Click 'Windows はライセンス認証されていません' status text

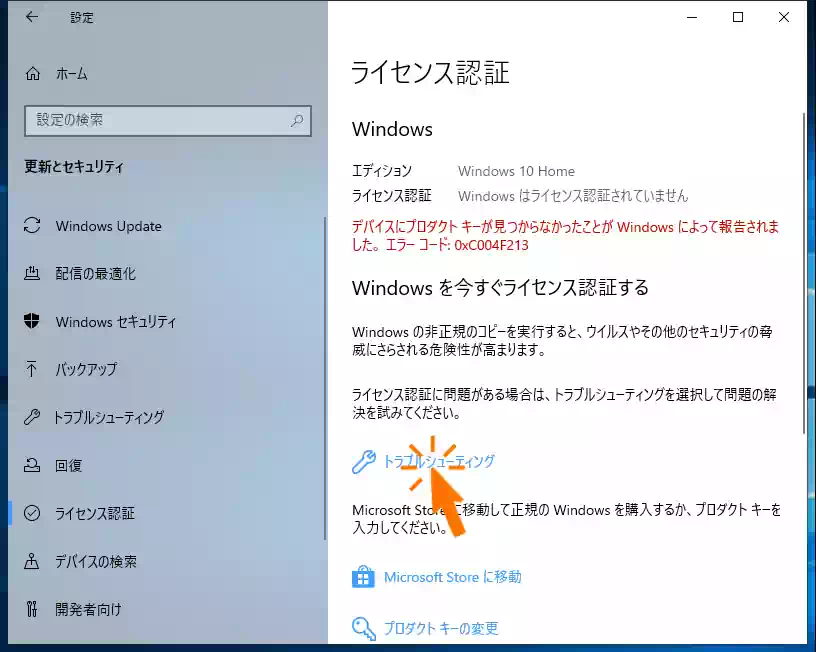coord(573,196)
